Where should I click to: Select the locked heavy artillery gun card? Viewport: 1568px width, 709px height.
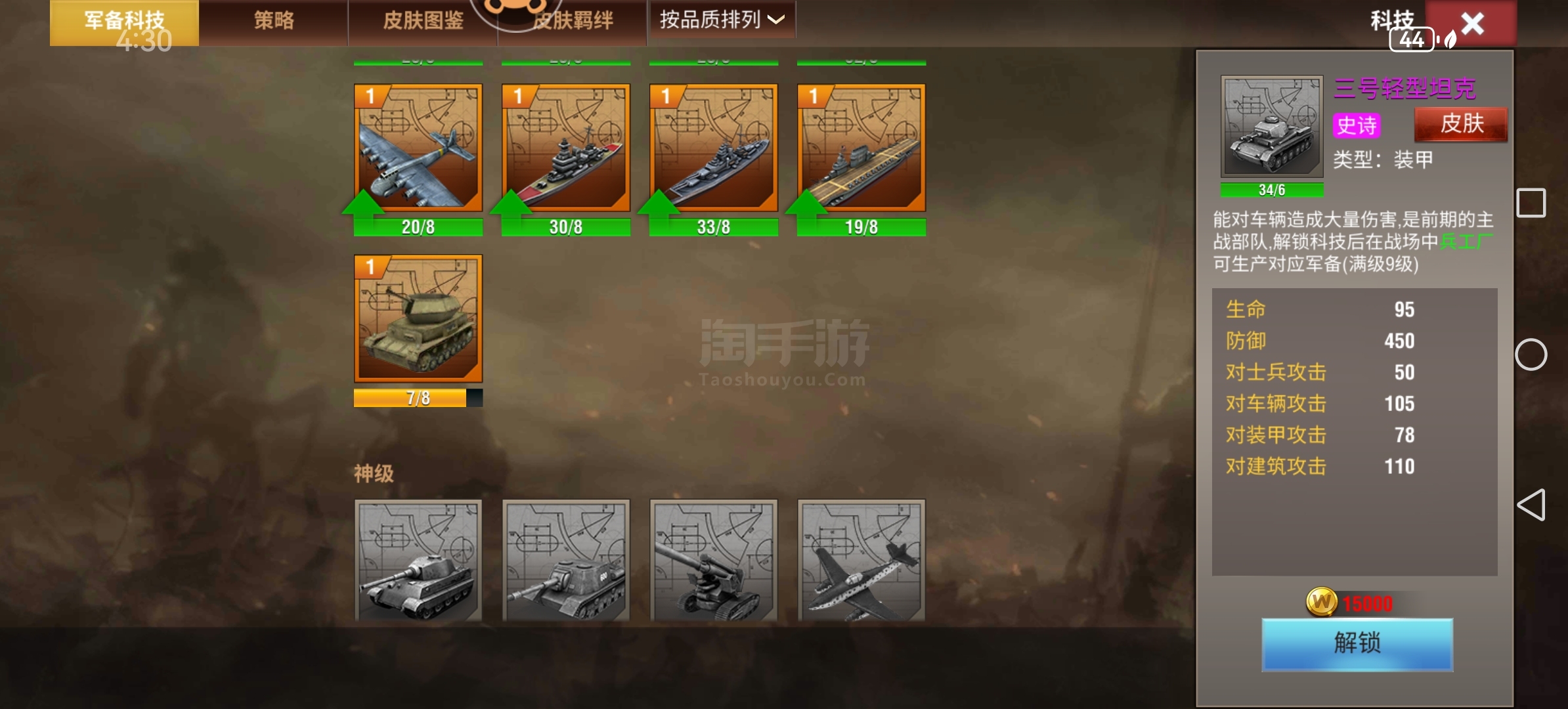pos(714,560)
